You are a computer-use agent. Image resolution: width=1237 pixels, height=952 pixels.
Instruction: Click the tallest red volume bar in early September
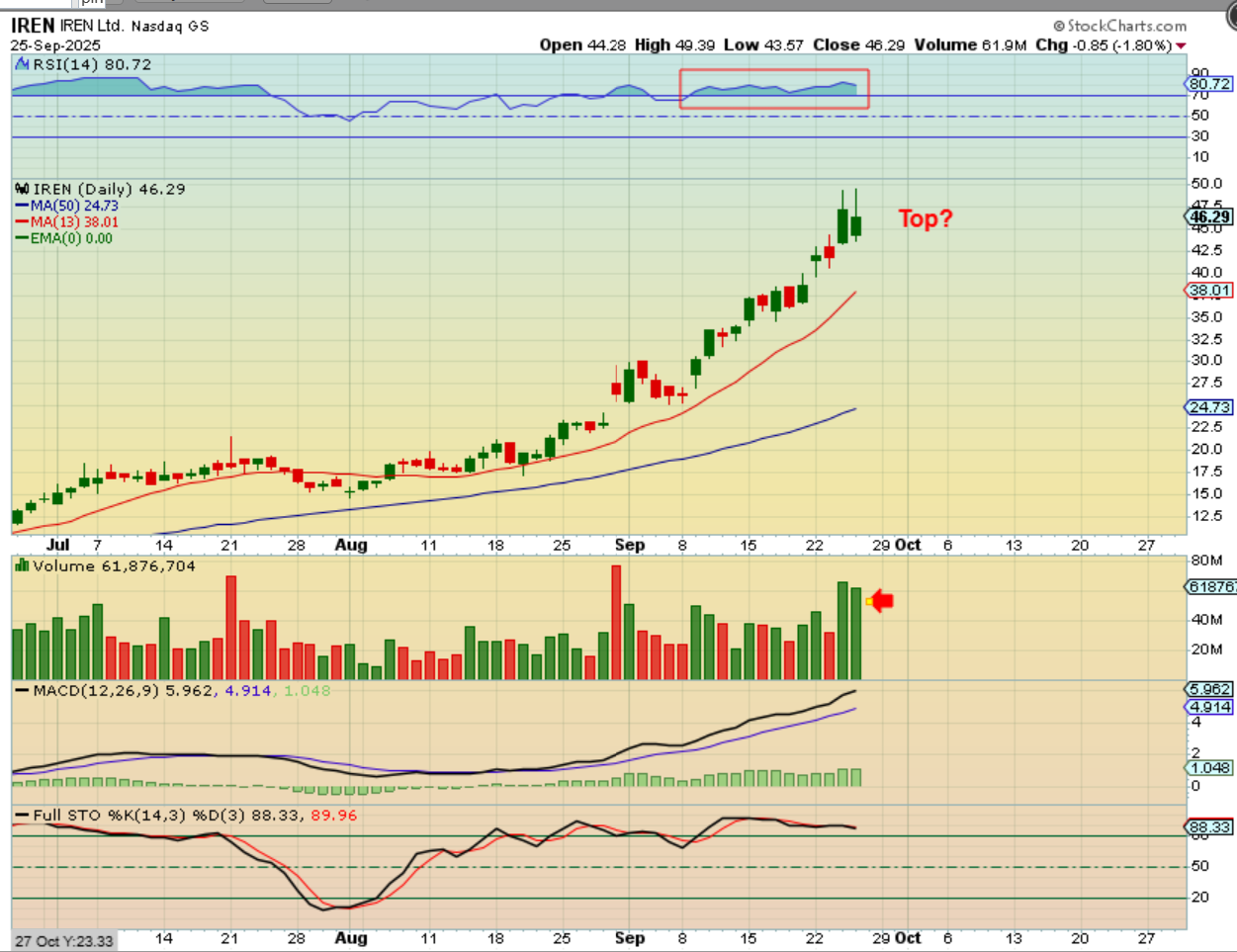pyautogui.click(x=616, y=622)
